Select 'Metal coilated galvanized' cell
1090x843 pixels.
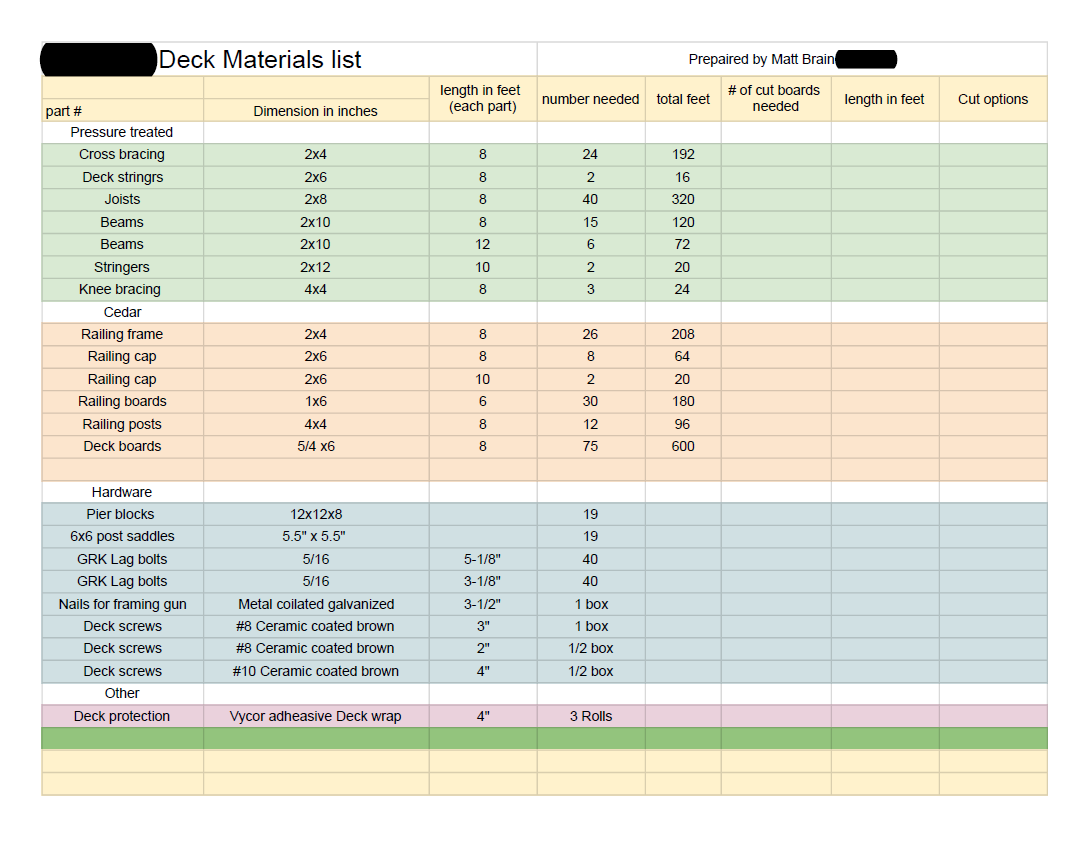point(316,605)
